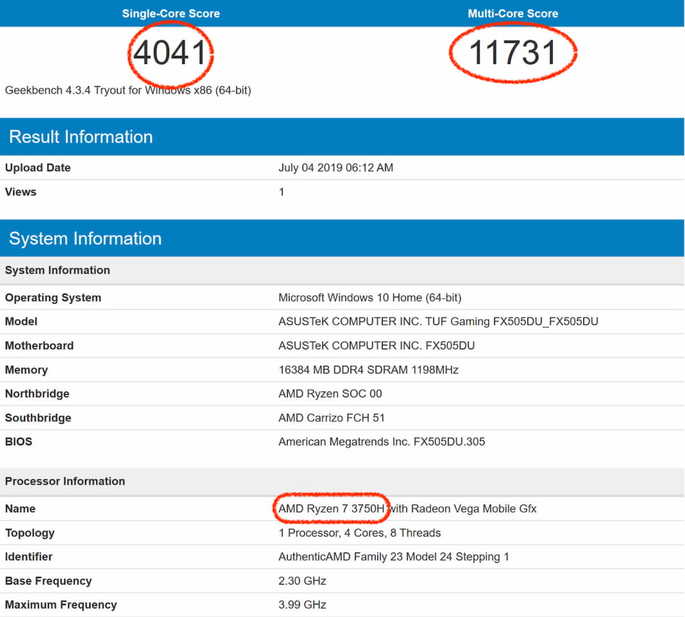Select the Views count value 1
The width and height of the screenshot is (685, 617).
tap(282, 192)
